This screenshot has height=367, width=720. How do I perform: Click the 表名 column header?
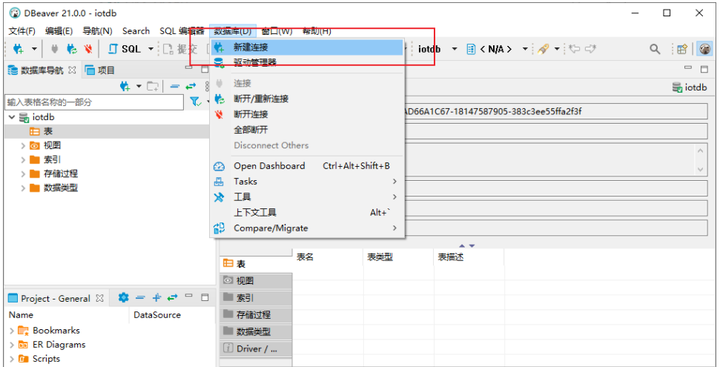[327, 258]
